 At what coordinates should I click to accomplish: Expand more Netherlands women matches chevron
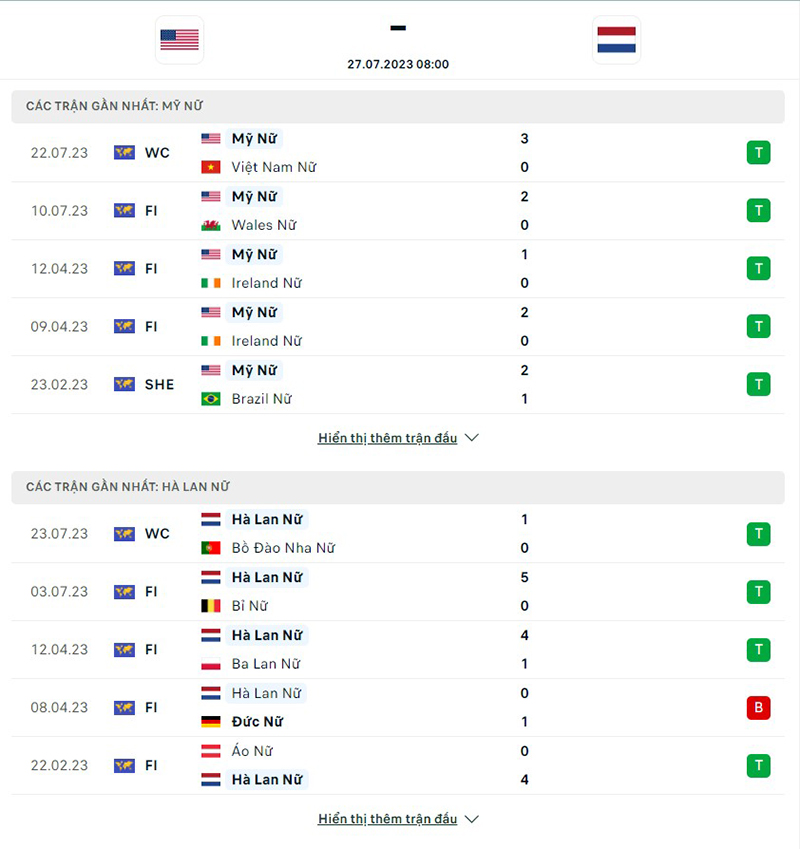472,819
